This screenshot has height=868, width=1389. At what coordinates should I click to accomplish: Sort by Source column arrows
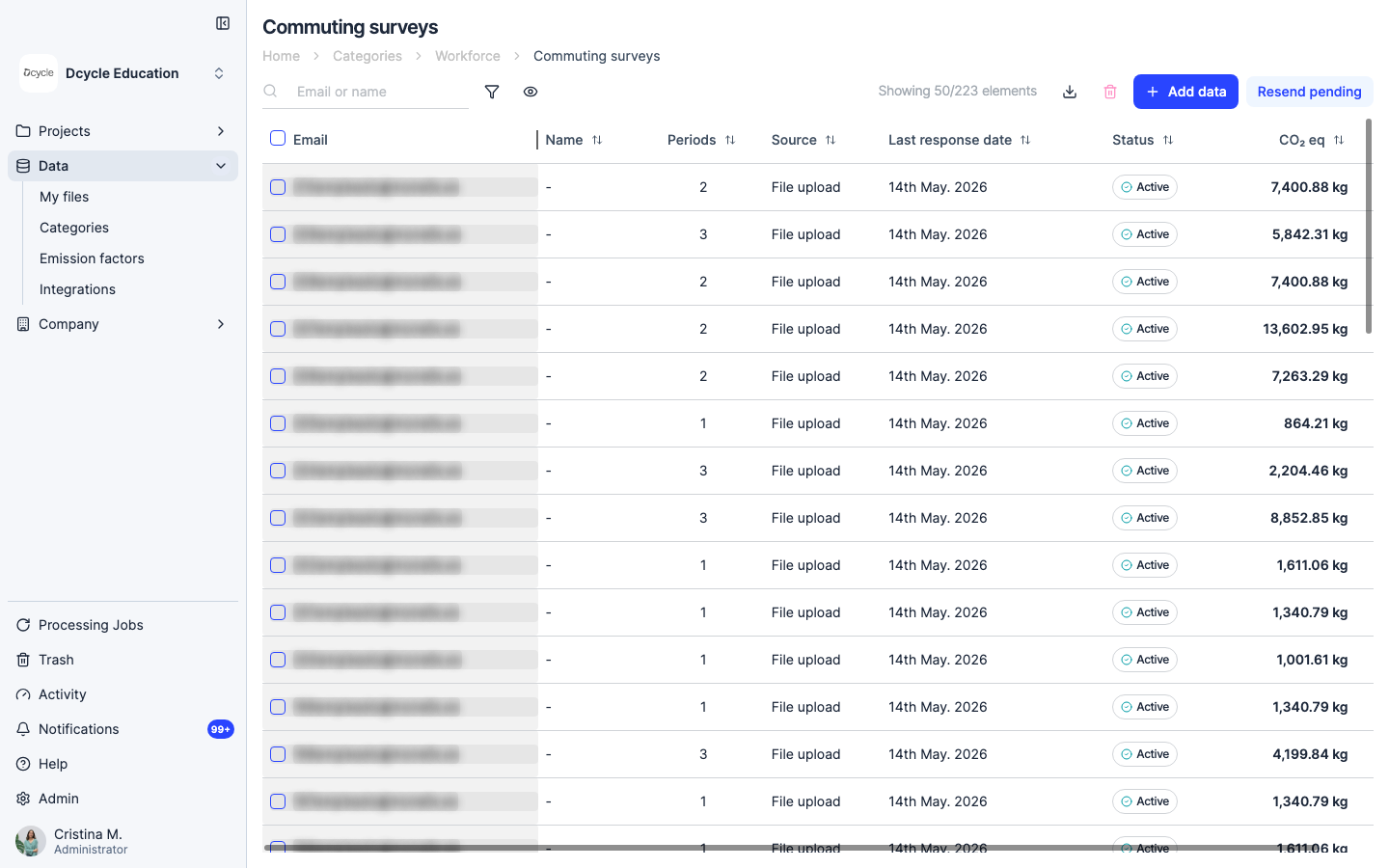831,140
